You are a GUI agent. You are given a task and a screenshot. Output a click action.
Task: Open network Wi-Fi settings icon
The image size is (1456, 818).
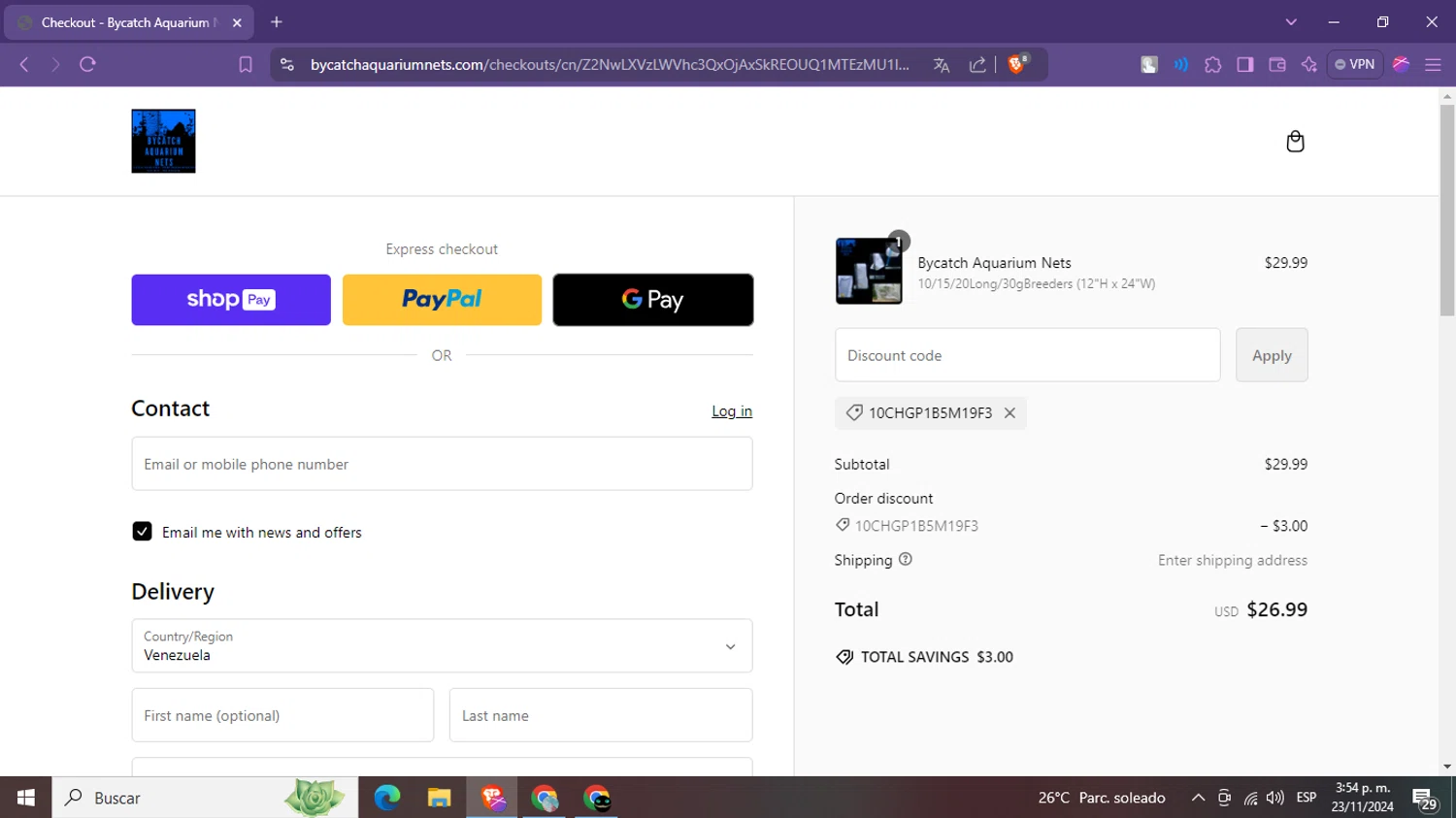tap(1250, 798)
